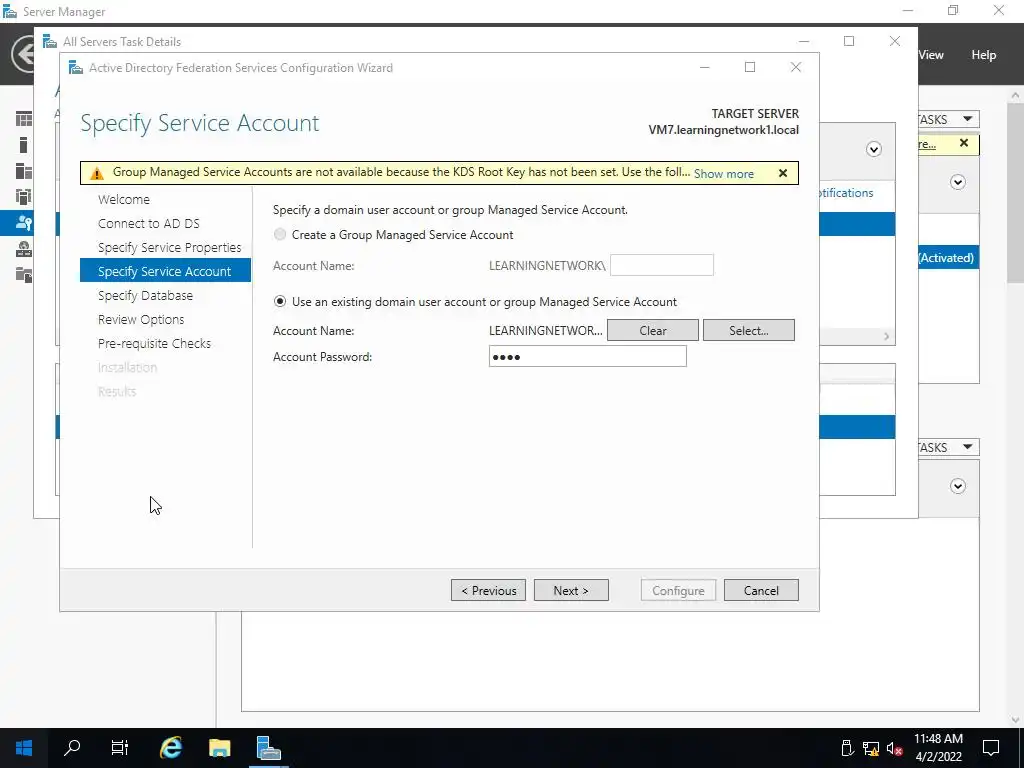Toggle the chevron in All Servers Task Details

pos(874,150)
